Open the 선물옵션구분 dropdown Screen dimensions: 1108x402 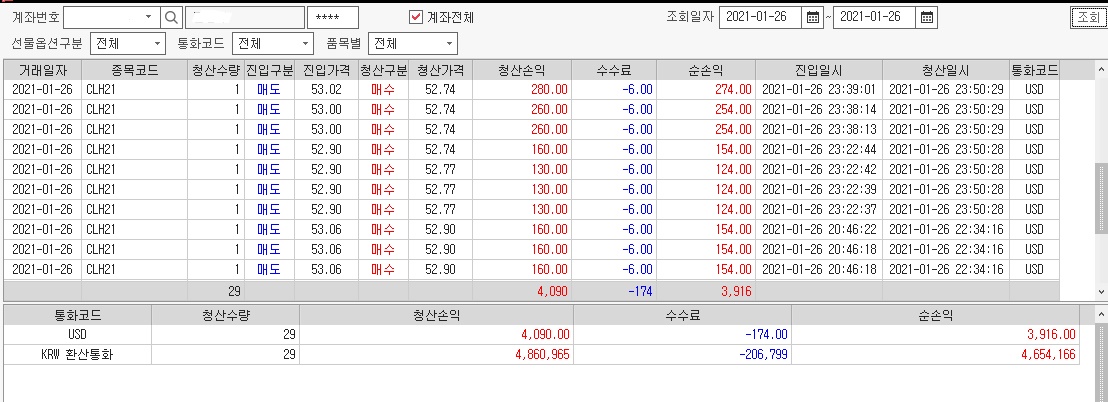coord(155,44)
